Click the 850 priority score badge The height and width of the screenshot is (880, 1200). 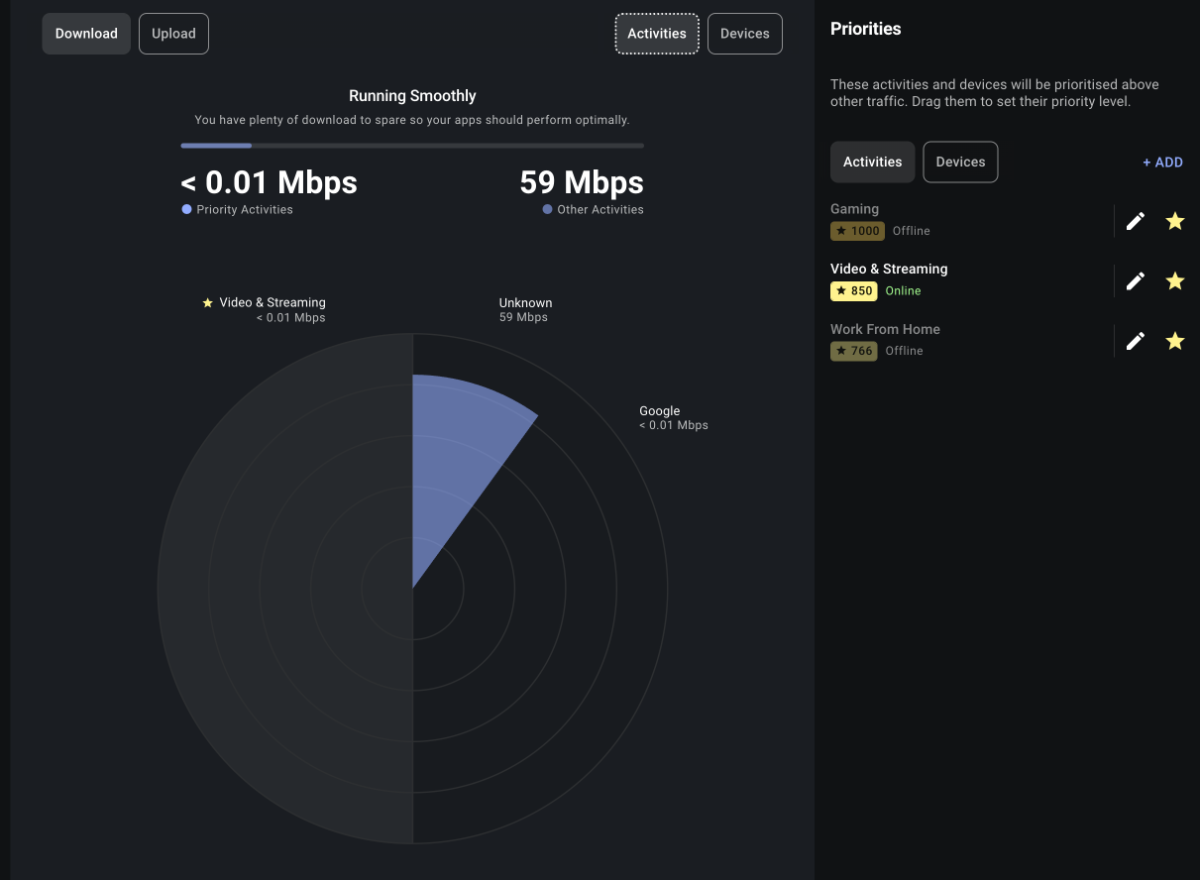pyautogui.click(x=853, y=291)
